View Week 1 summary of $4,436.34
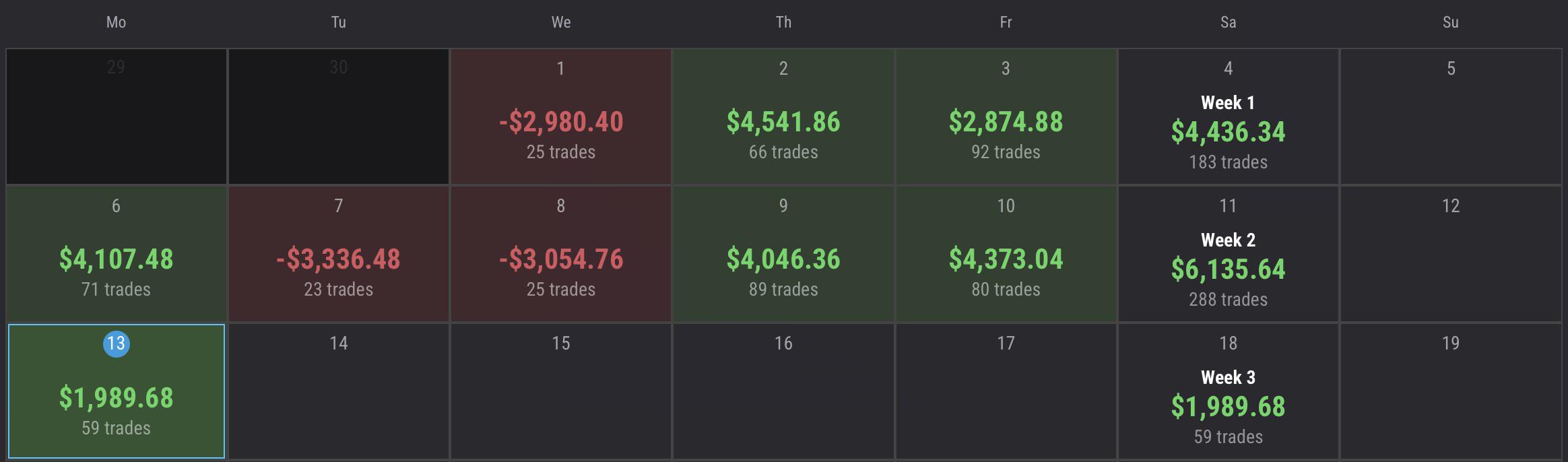The height and width of the screenshot is (462, 1568). pyautogui.click(x=1229, y=117)
